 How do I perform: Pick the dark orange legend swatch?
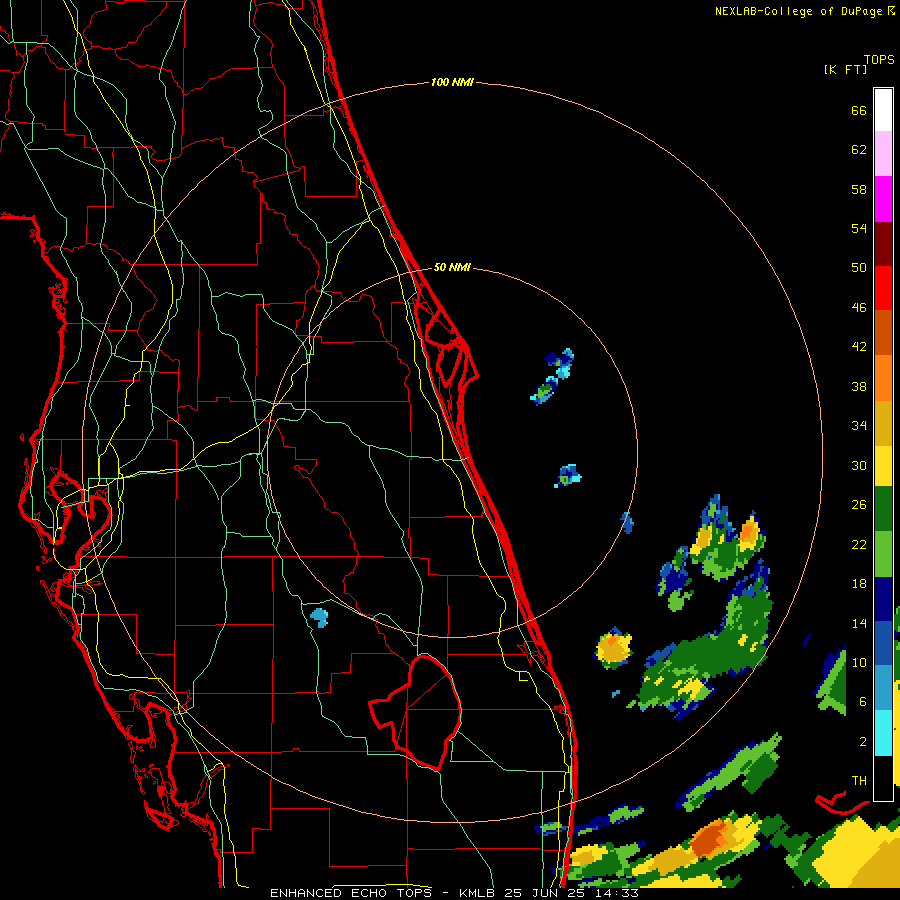click(883, 333)
